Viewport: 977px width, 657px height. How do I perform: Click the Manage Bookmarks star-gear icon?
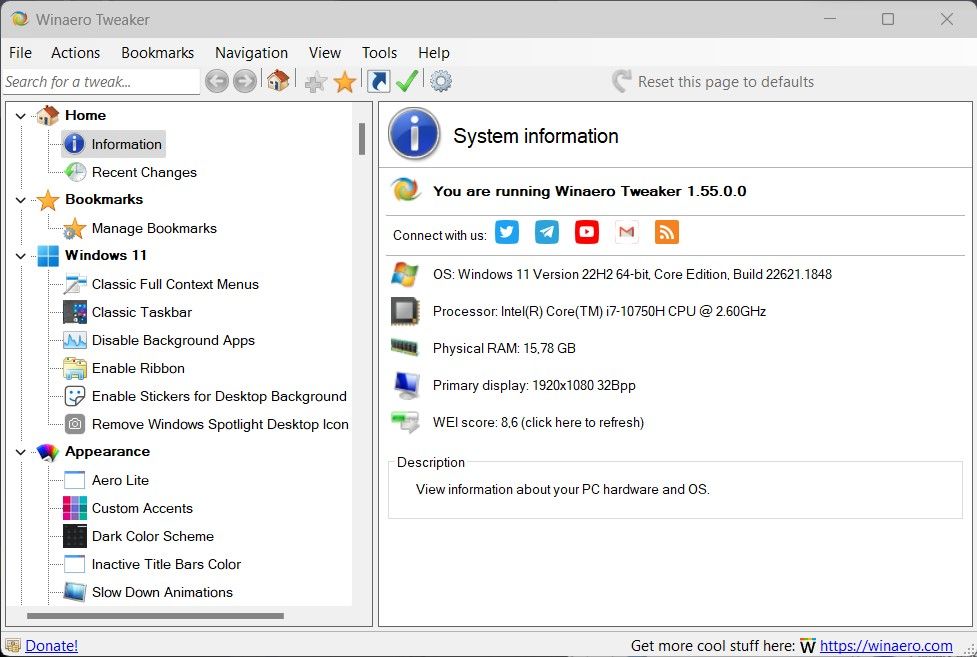[x=75, y=228]
